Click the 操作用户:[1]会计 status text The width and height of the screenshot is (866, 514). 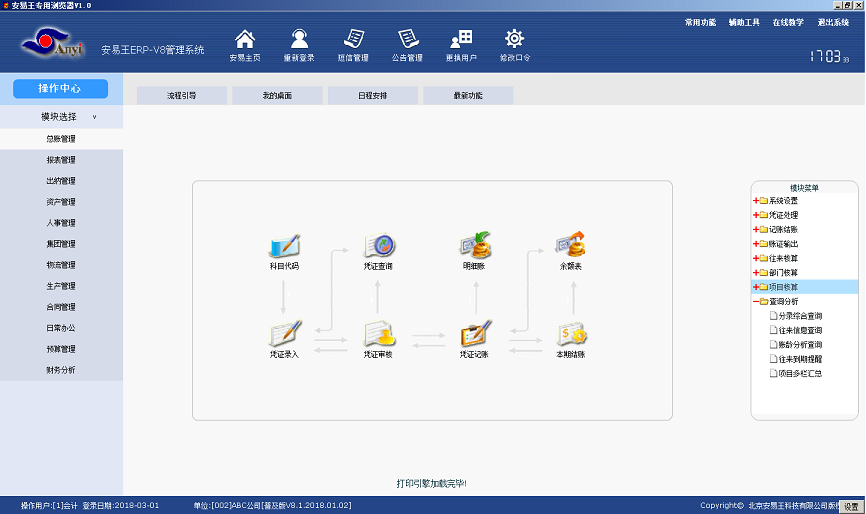click(49, 506)
